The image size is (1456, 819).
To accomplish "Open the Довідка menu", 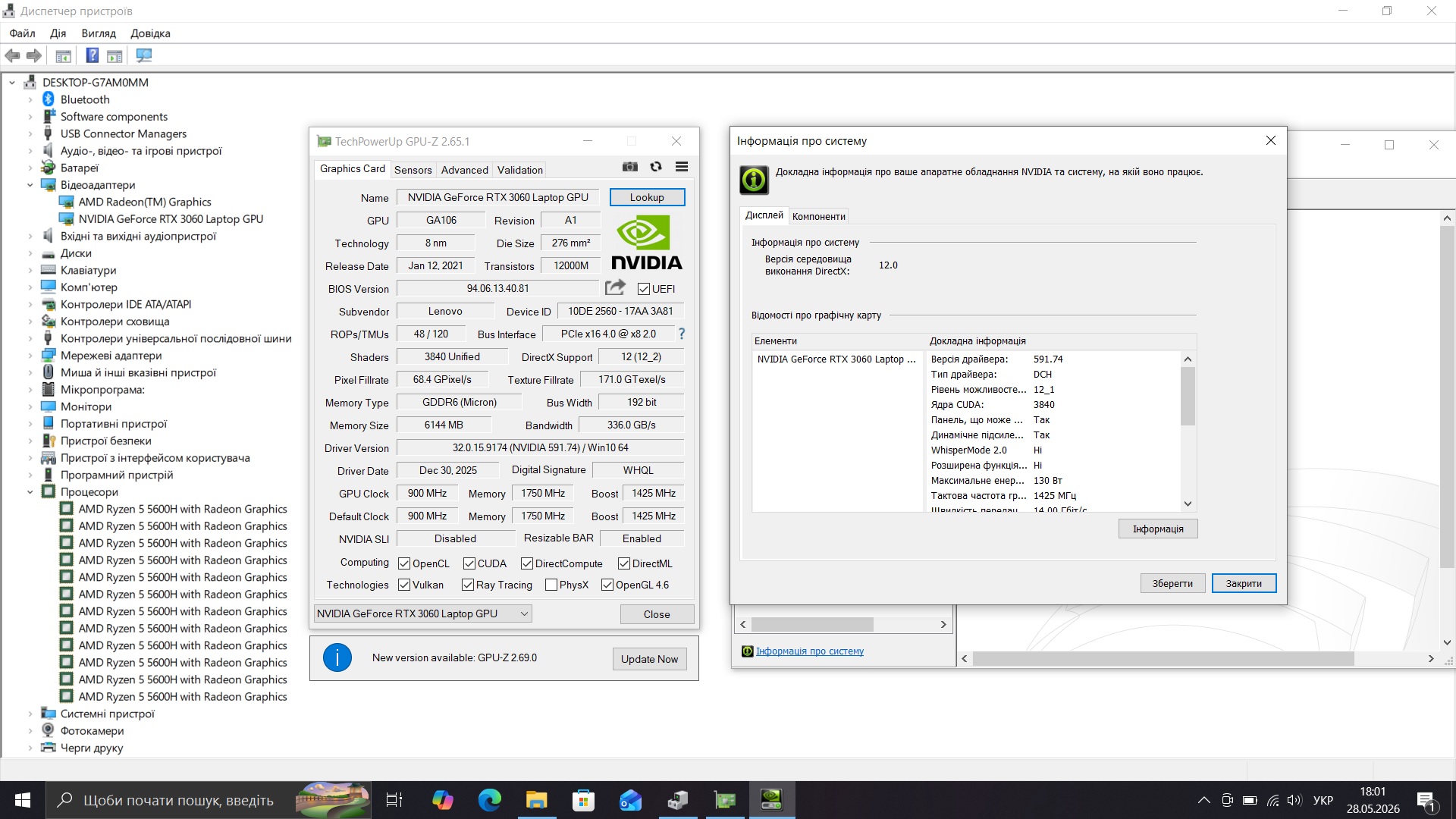I will pos(150,33).
